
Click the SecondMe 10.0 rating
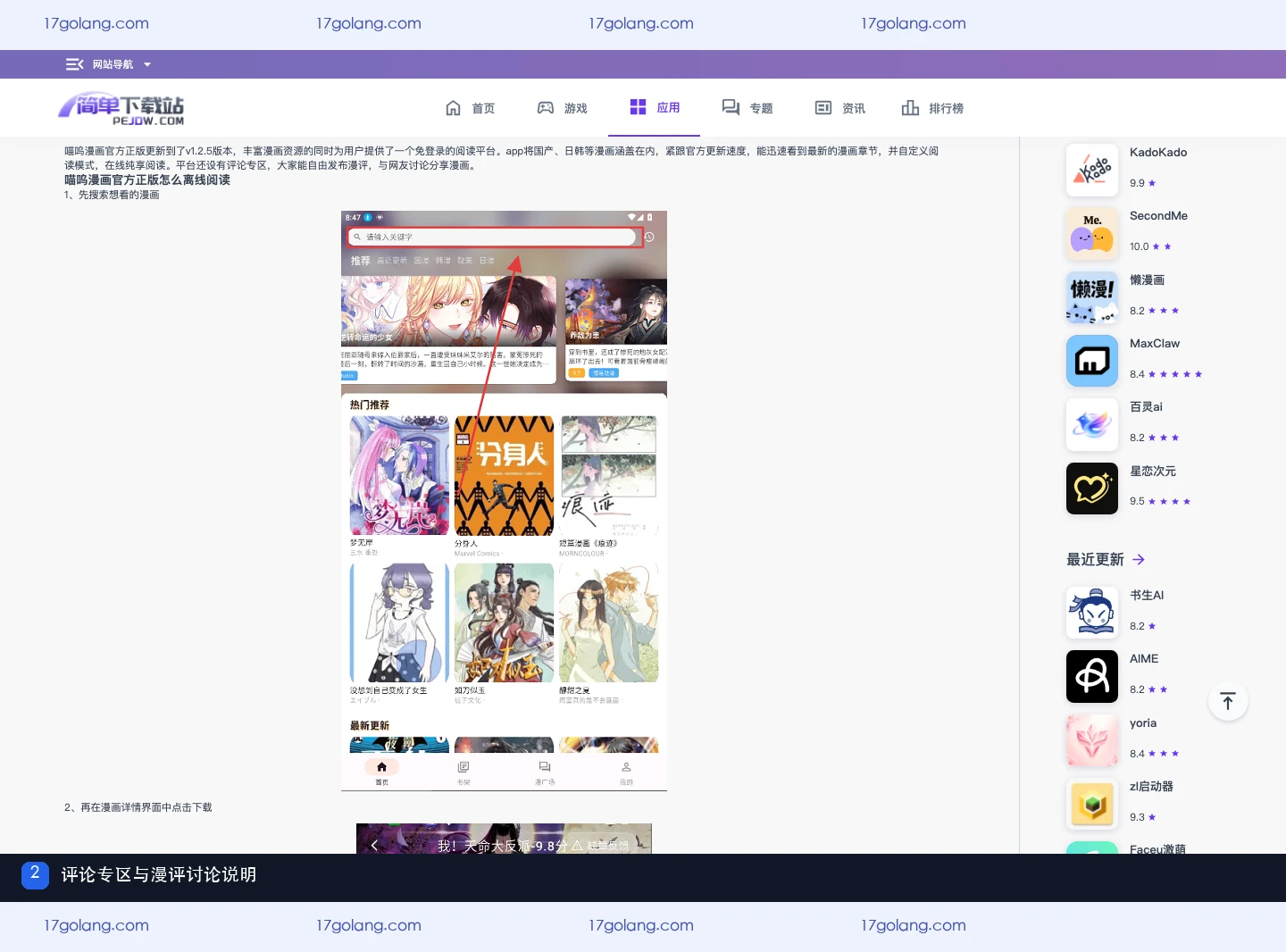click(x=1150, y=246)
